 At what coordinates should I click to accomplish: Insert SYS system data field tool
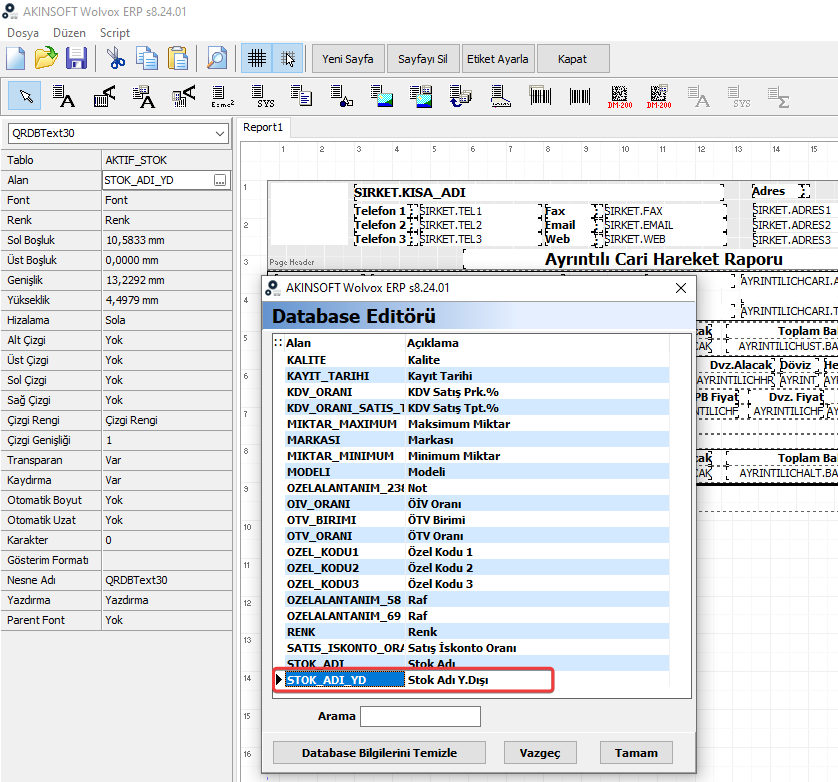[x=262, y=97]
